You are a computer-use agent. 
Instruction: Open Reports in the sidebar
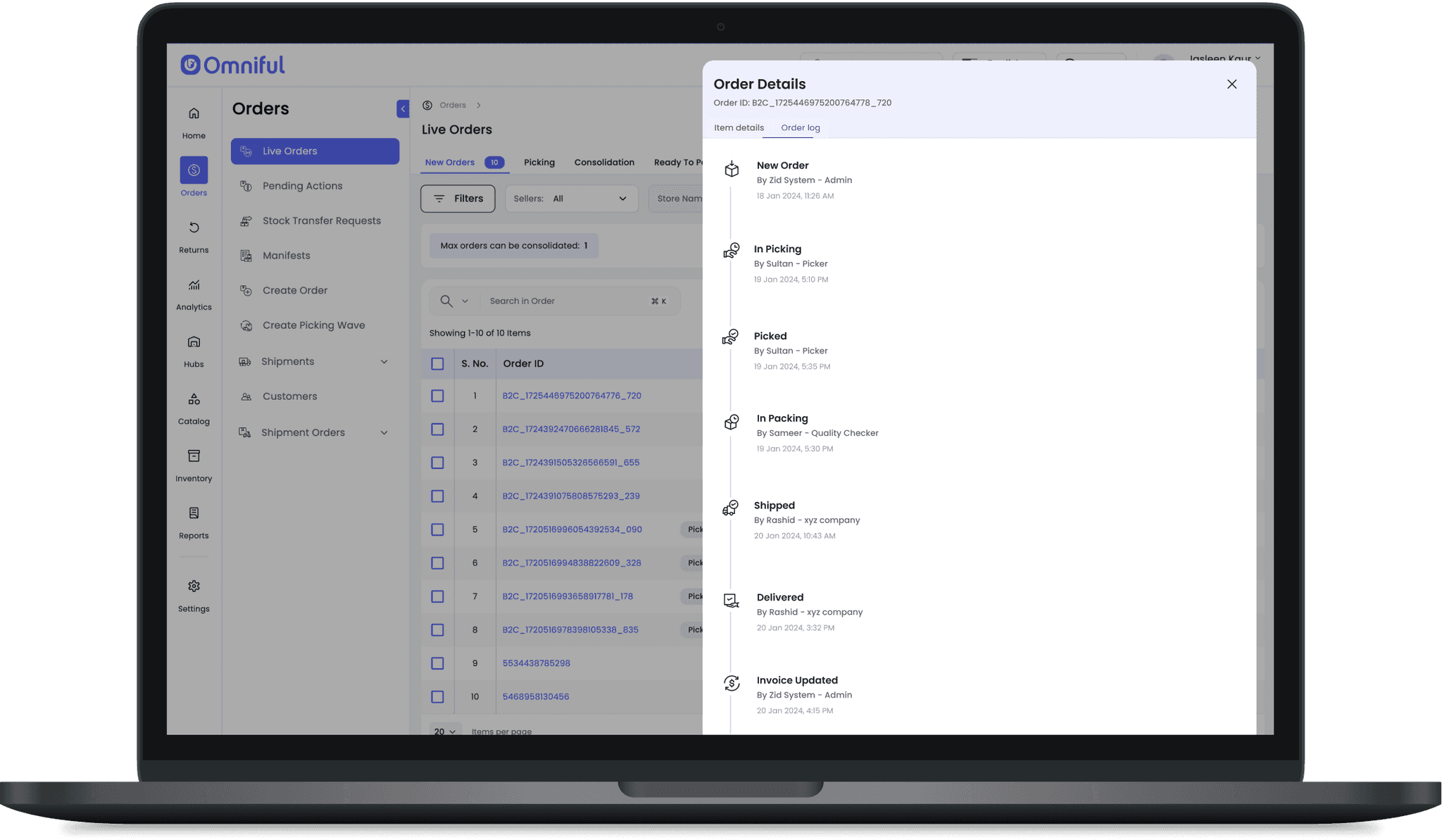(x=194, y=513)
